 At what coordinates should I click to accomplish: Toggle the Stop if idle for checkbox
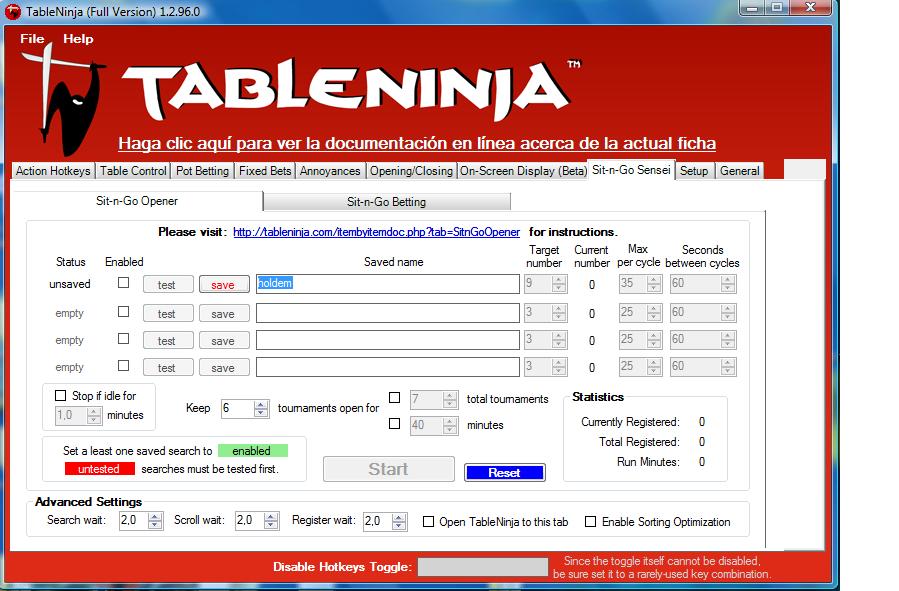pos(60,396)
